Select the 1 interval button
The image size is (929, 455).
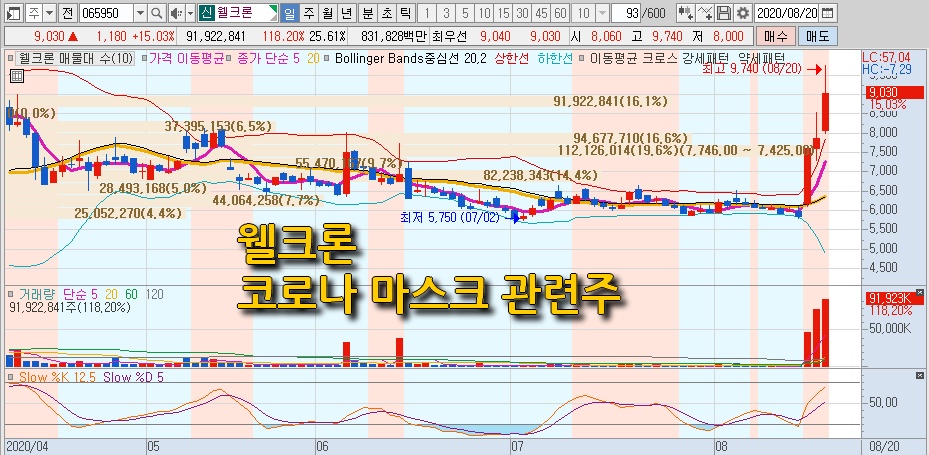[428, 12]
